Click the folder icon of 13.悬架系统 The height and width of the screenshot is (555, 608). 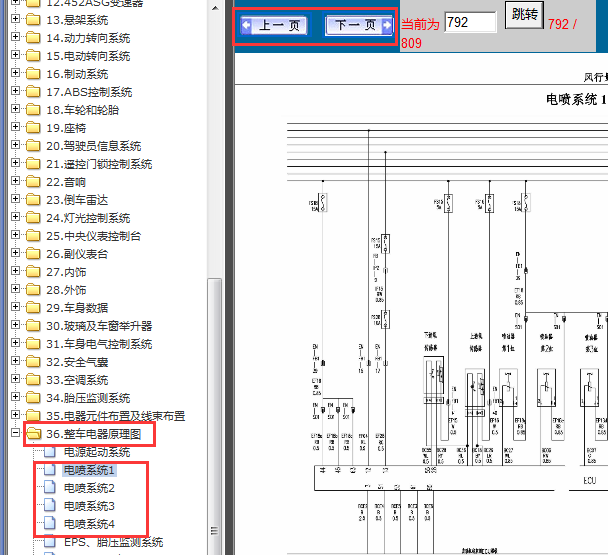pyautogui.click(x=33, y=19)
